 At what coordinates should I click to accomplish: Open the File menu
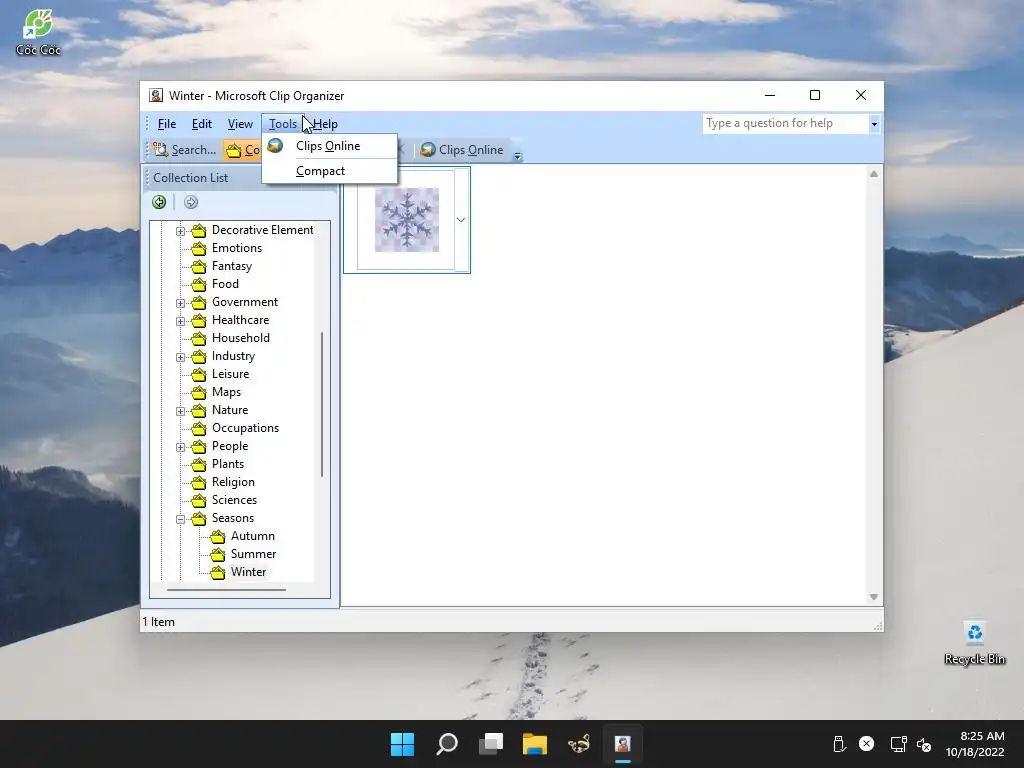click(x=167, y=123)
